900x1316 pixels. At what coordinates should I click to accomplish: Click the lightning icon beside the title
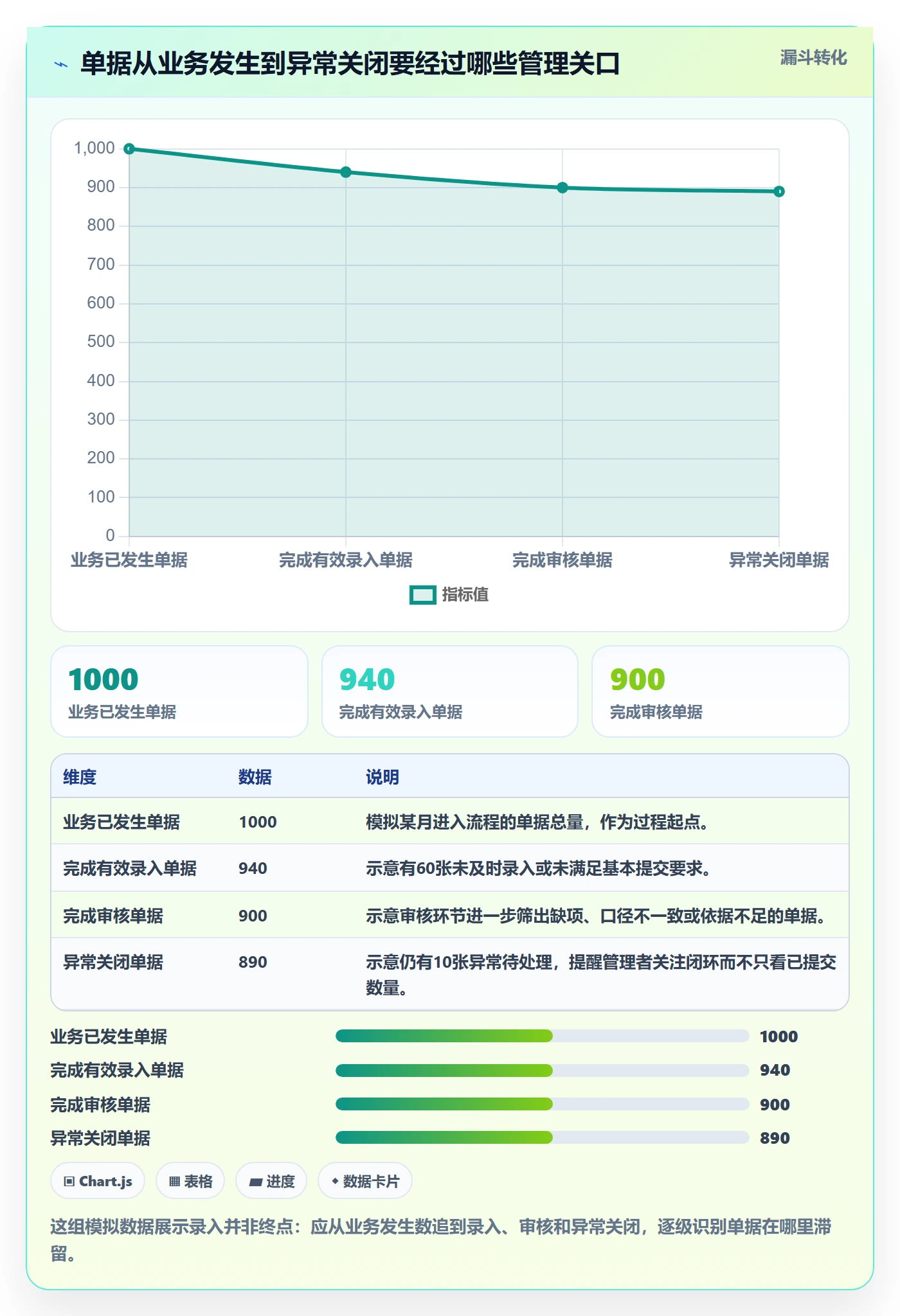click(x=61, y=64)
